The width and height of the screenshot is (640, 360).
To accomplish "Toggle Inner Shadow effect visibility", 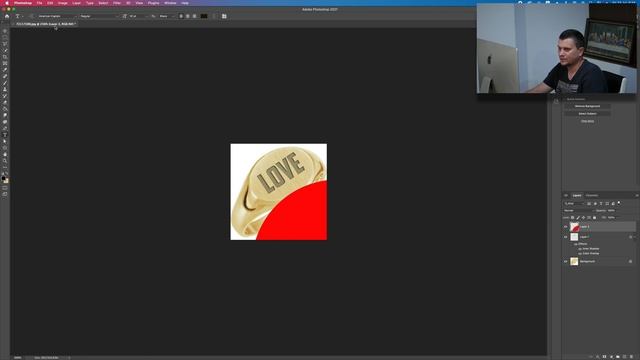I will tap(580, 249).
